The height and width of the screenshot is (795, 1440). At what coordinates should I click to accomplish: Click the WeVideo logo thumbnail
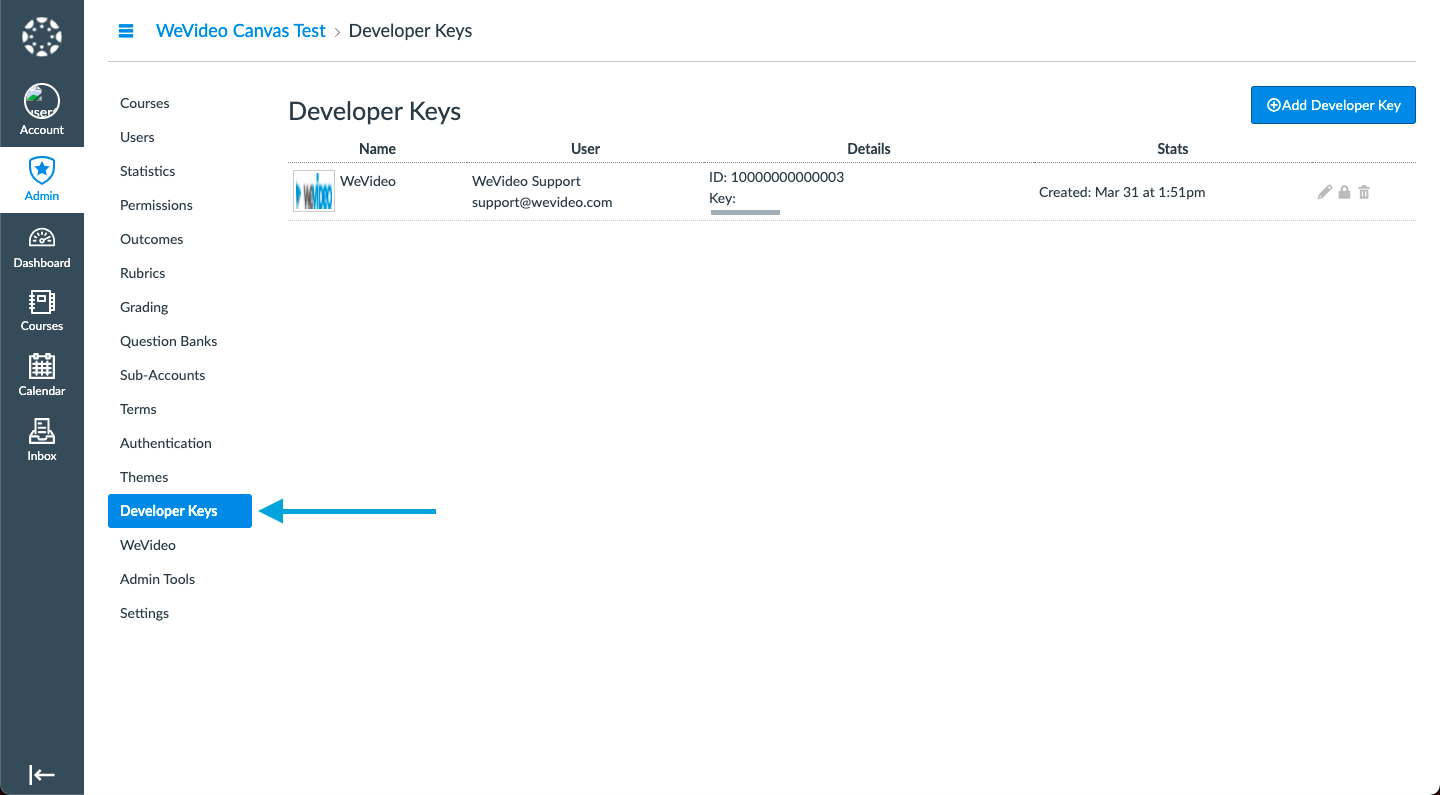tap(314, 191)
